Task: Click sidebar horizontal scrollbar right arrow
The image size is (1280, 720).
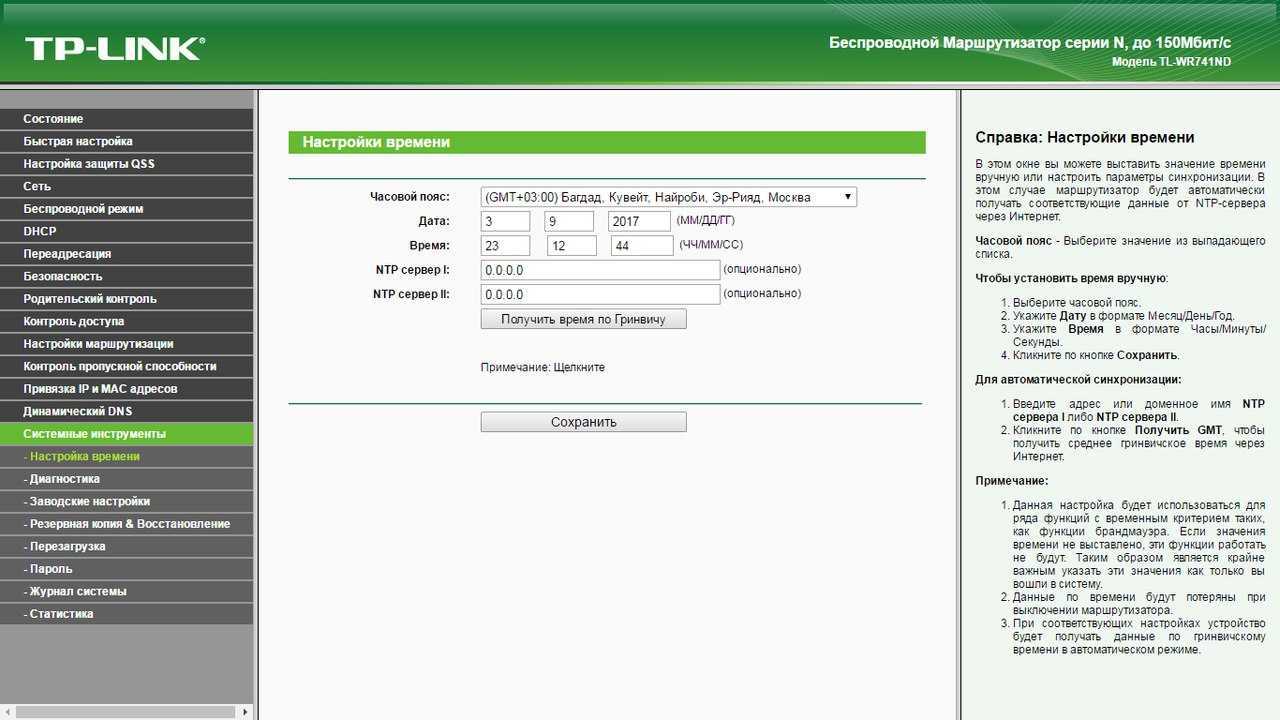Action: (246, 712)
